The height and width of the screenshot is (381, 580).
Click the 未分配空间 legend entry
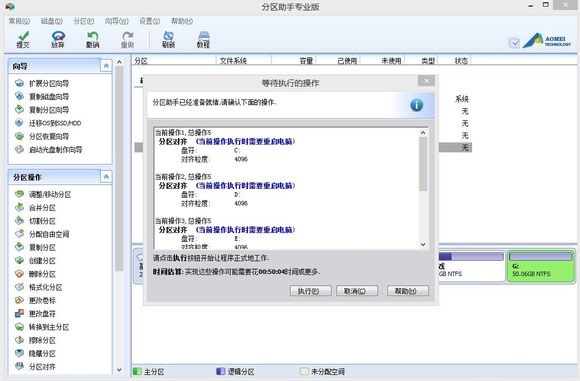323,371
